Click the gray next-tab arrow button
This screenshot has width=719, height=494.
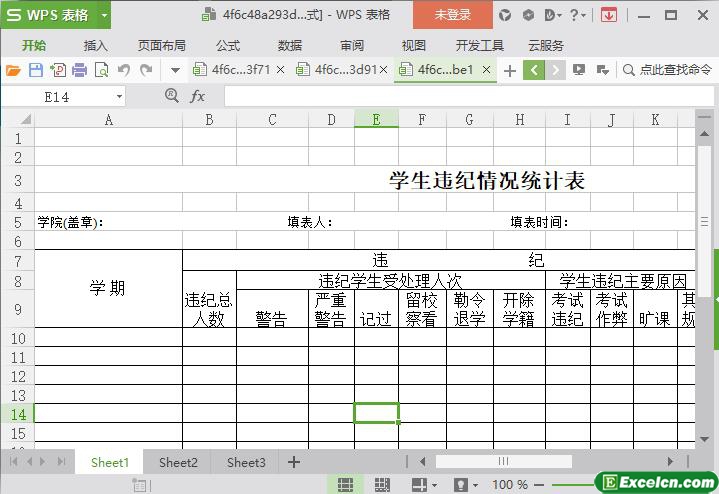pos(555,70)
